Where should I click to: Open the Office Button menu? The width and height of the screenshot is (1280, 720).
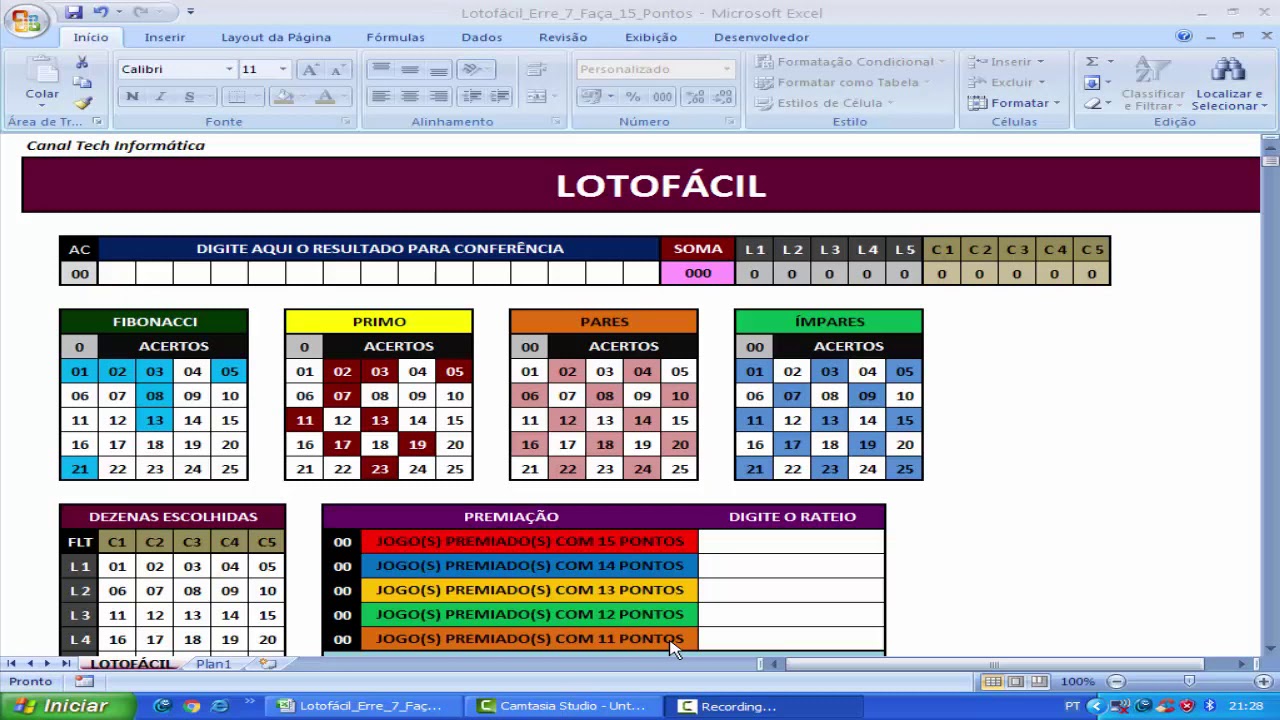pos(26,20)
